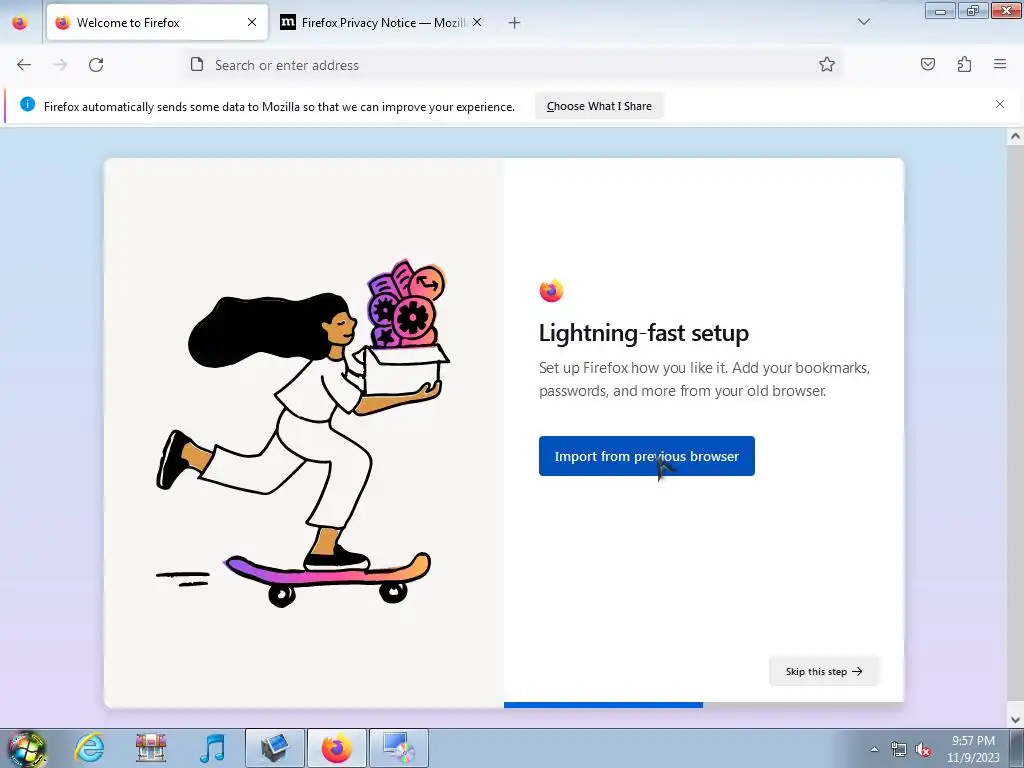Viewport: 1024px width, 768px height.
Task: Minimize the Firefox window
Action: 940,11
